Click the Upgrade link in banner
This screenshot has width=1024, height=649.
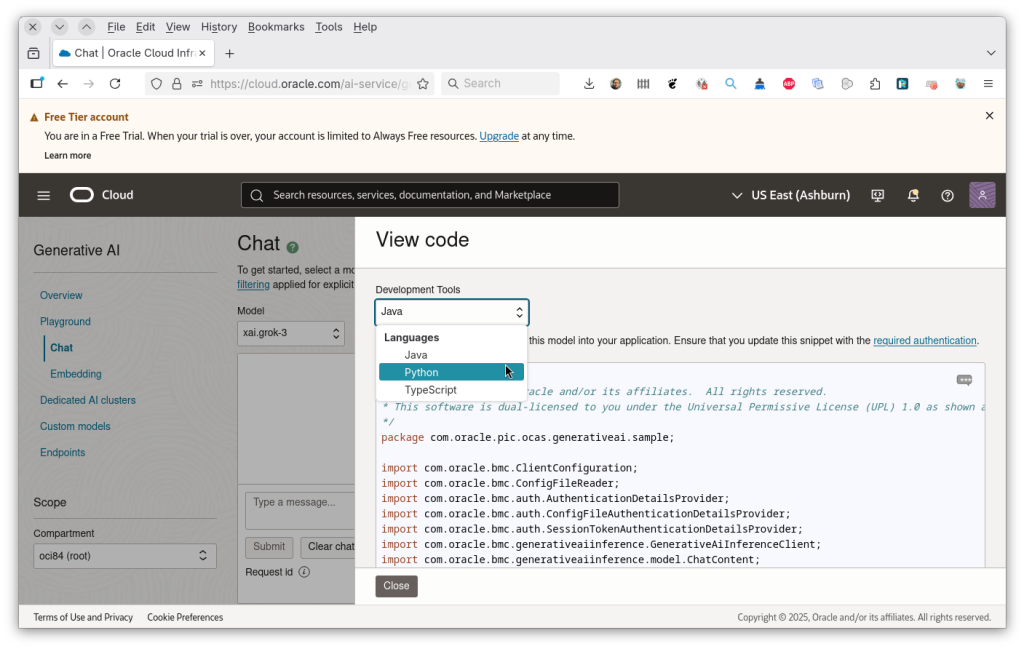click(x=499, y=136)
